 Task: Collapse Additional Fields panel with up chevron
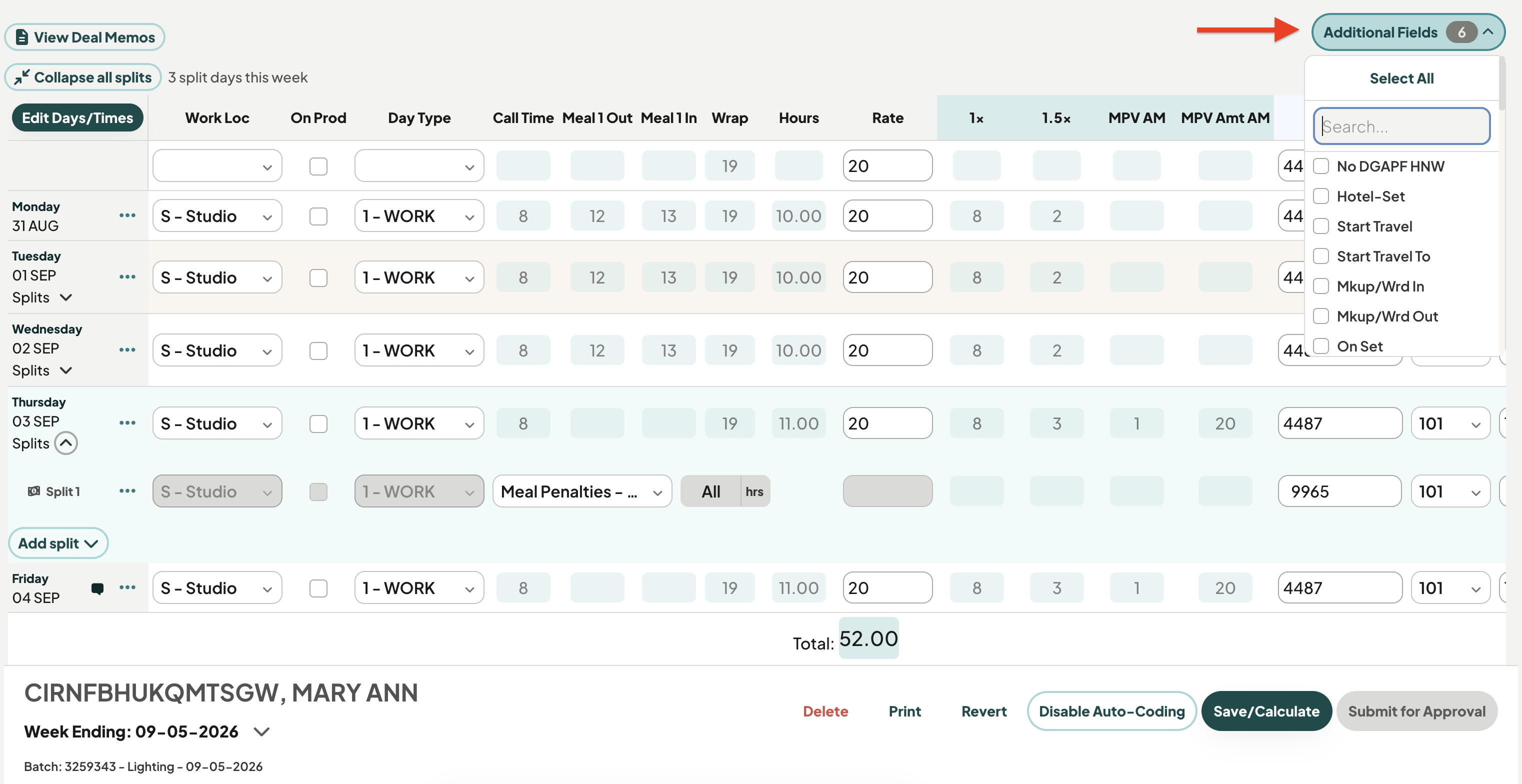point(1487,32)
